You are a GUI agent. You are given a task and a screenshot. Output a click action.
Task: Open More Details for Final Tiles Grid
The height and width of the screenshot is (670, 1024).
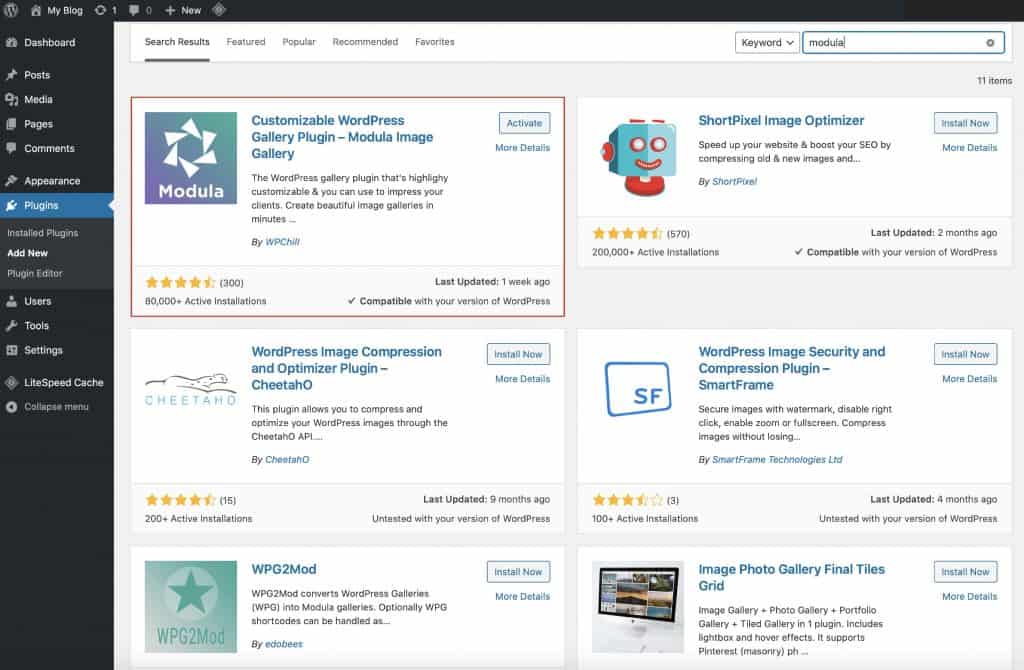coord(969,597)
